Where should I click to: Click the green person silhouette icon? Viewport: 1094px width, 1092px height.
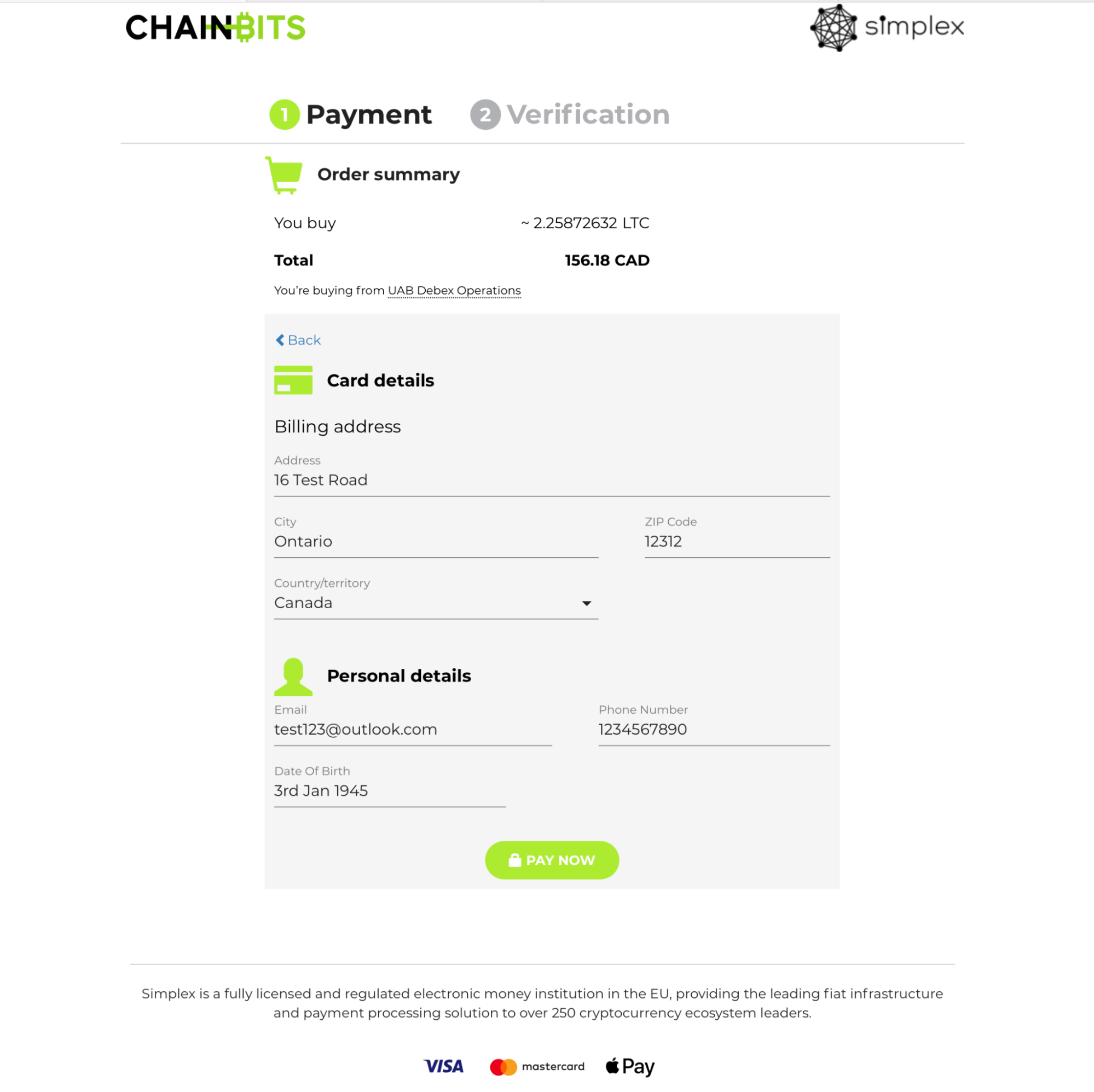(x=293, y=677)
